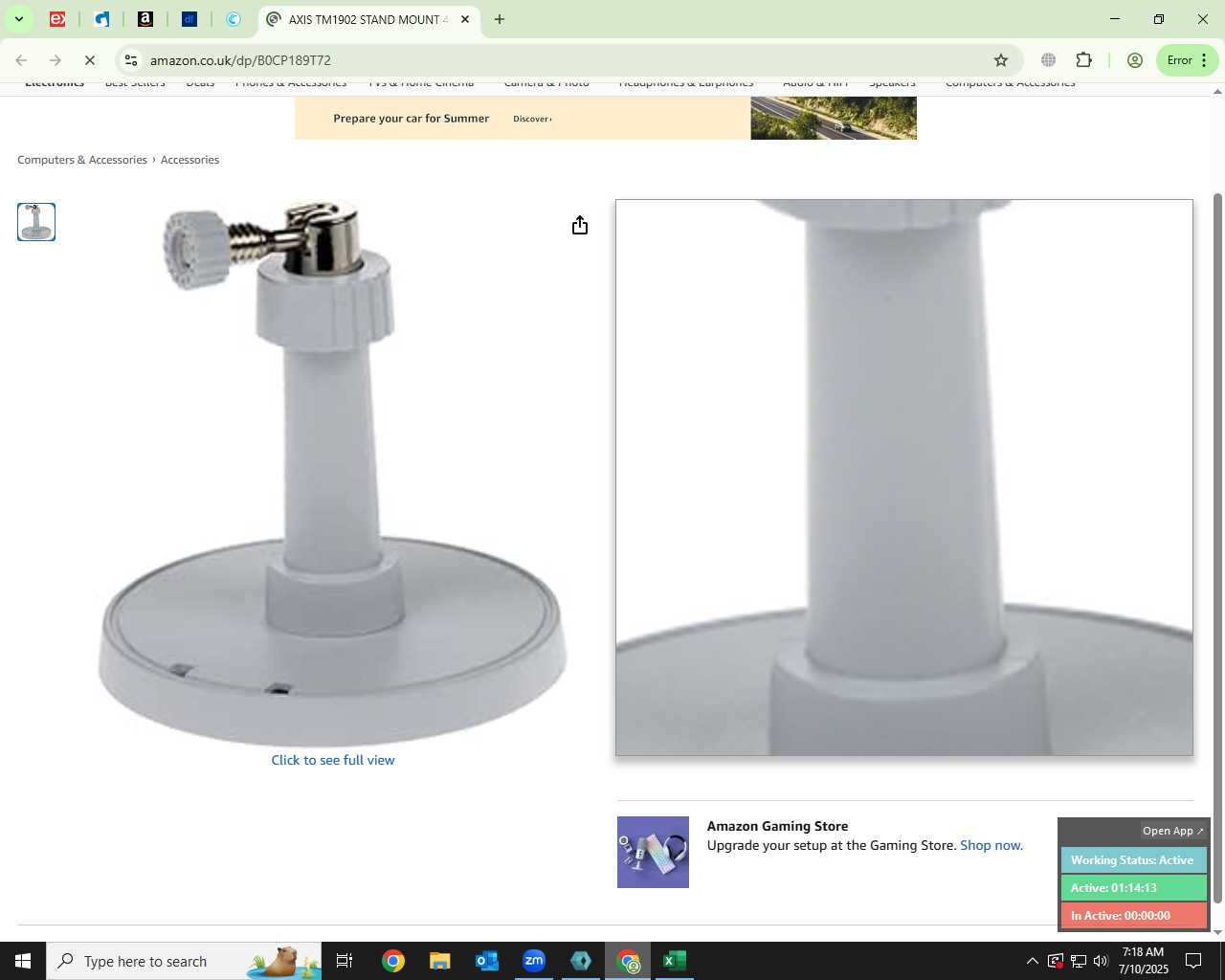Screen dimensions: 1225x980
Task: Click the Shop now link
Action: [991, 845]
